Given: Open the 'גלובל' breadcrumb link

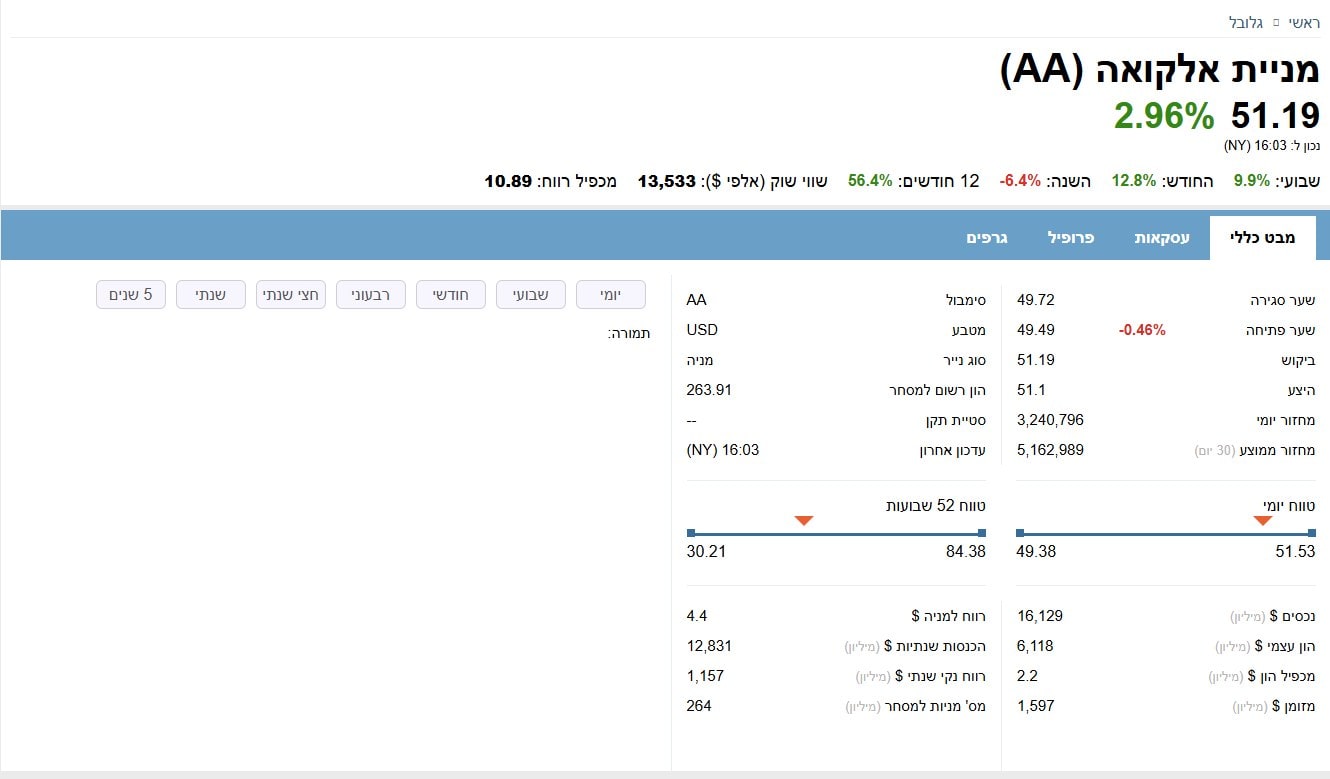Looking at the screenshot, I should 1246,22.
